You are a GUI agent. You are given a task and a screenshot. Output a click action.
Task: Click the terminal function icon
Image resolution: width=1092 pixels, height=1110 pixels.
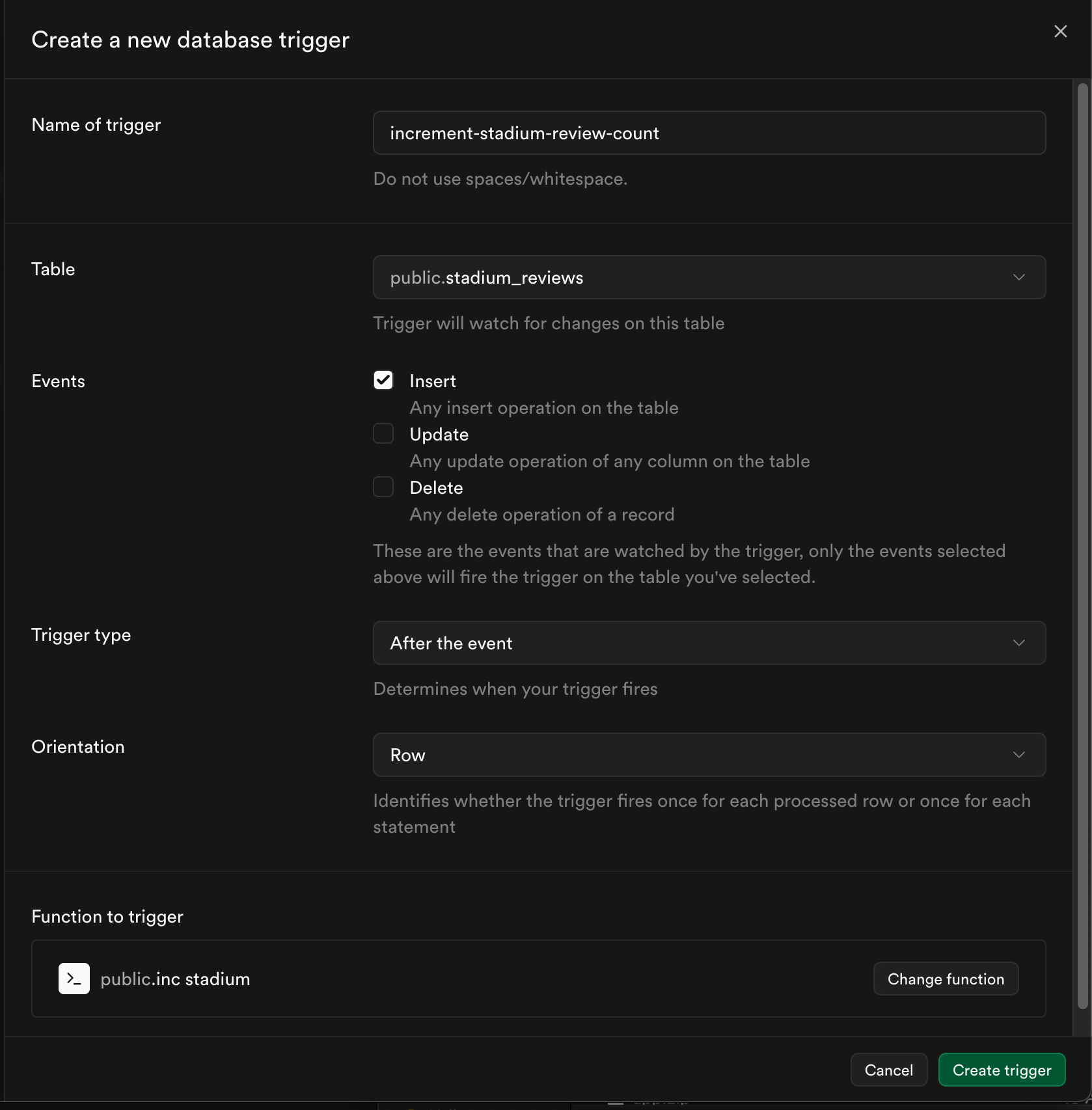pyautogui.click(x=74, y=979)
